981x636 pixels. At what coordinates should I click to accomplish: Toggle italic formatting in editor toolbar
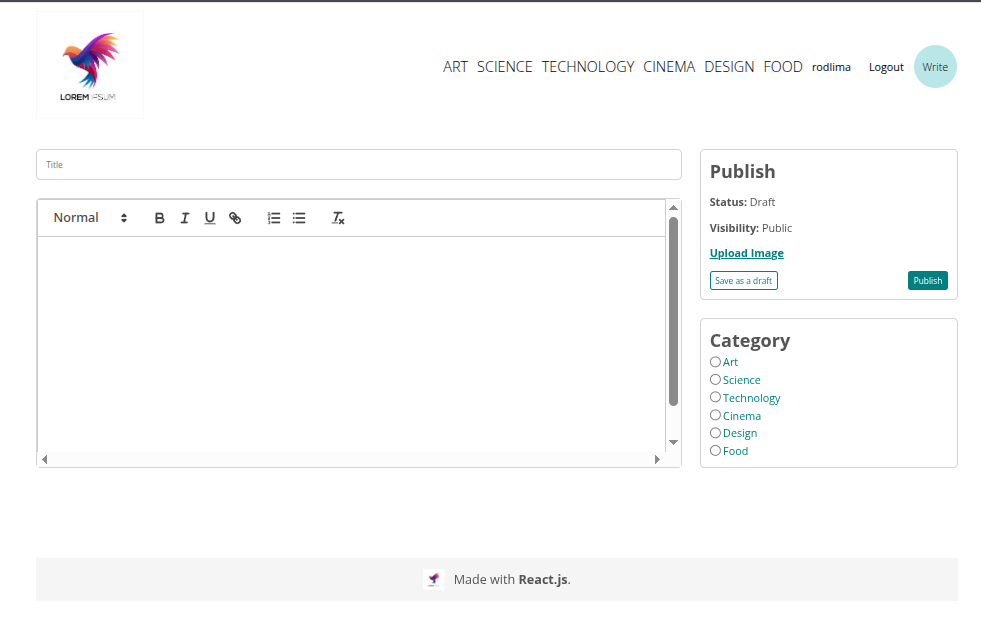[x=184, y=218]
